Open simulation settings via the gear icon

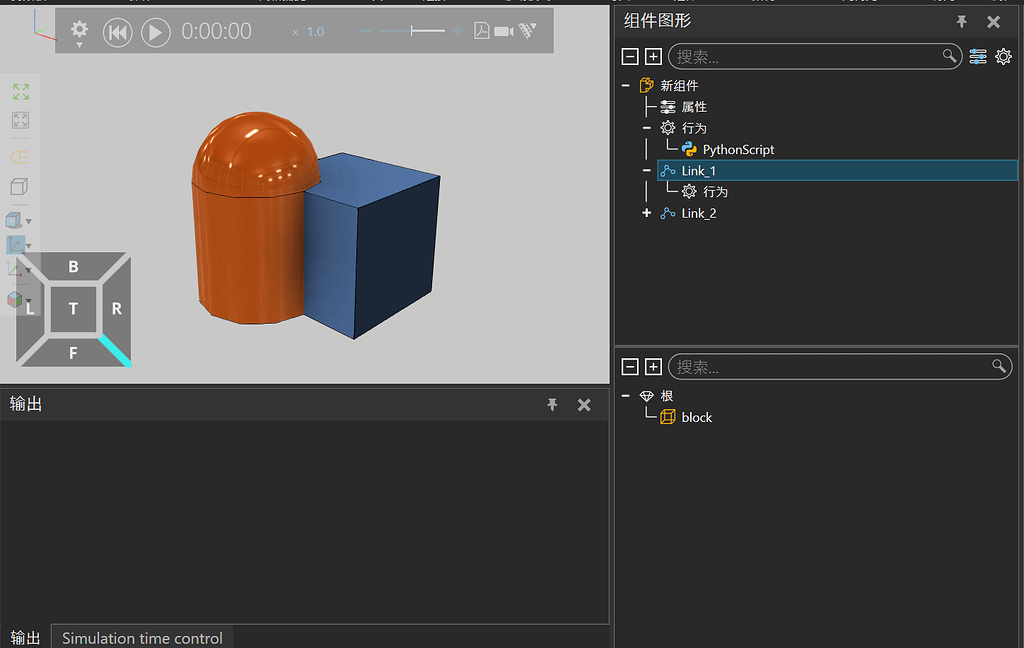click(x=78, y=29)
